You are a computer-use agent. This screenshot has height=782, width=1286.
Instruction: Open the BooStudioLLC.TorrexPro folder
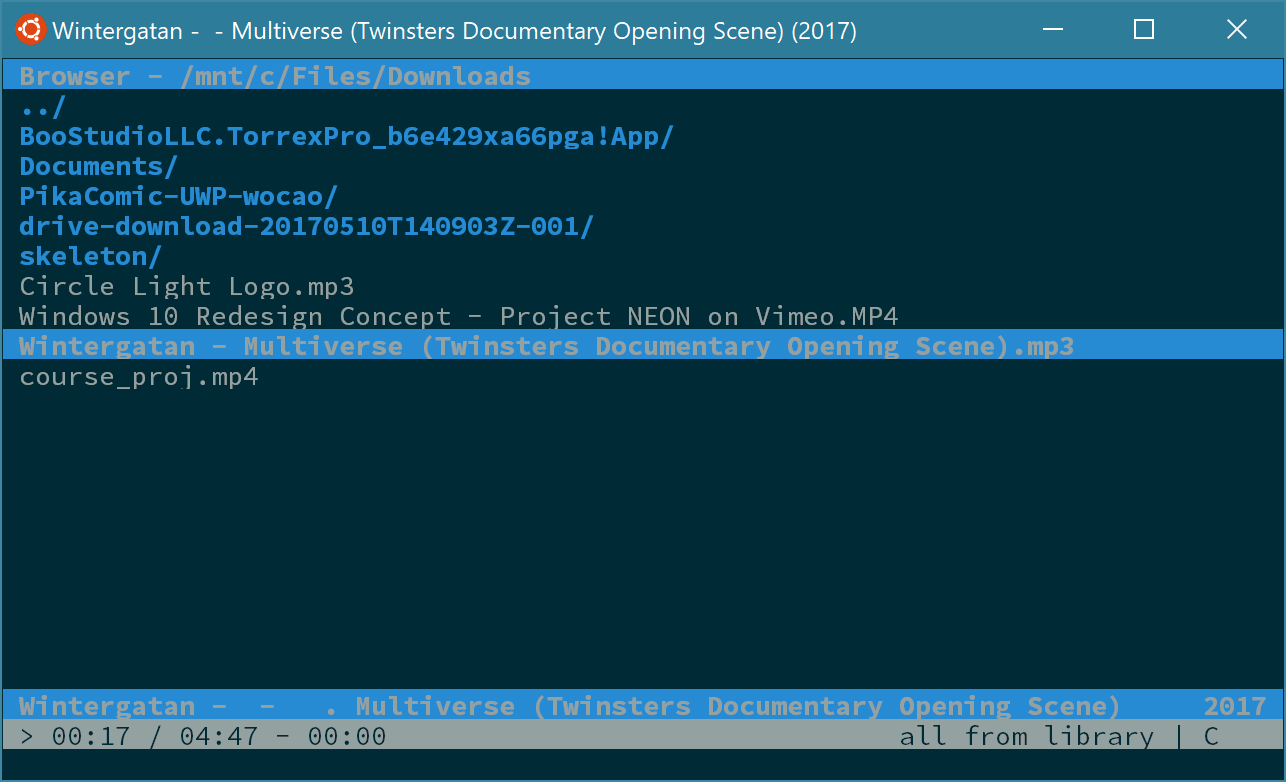346,137
